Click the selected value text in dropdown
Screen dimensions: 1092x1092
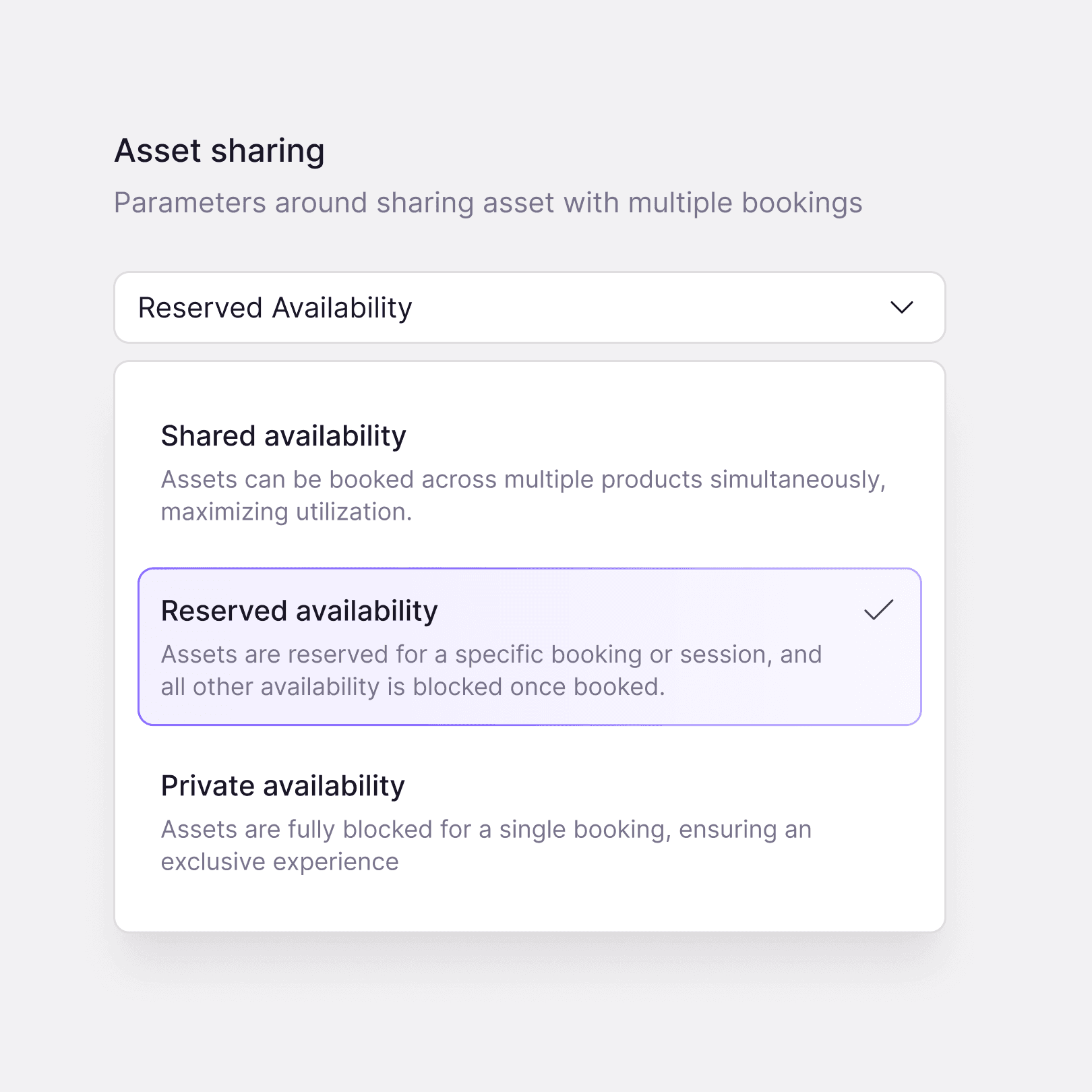point(275,308)
